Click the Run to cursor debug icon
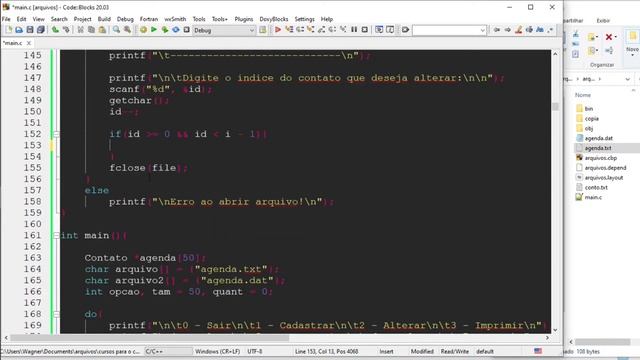 tap(289, 30)
